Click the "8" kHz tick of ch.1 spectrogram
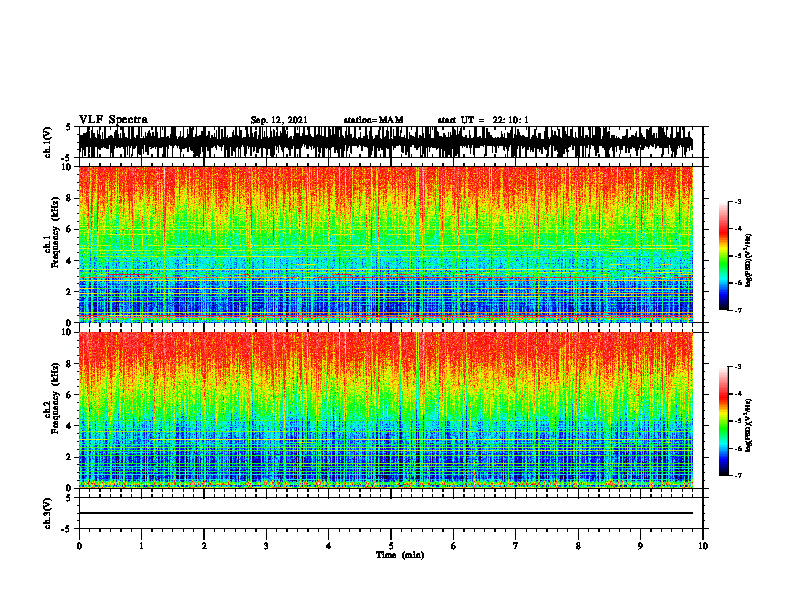Screen dimensions: 792x612 [70, 198]
